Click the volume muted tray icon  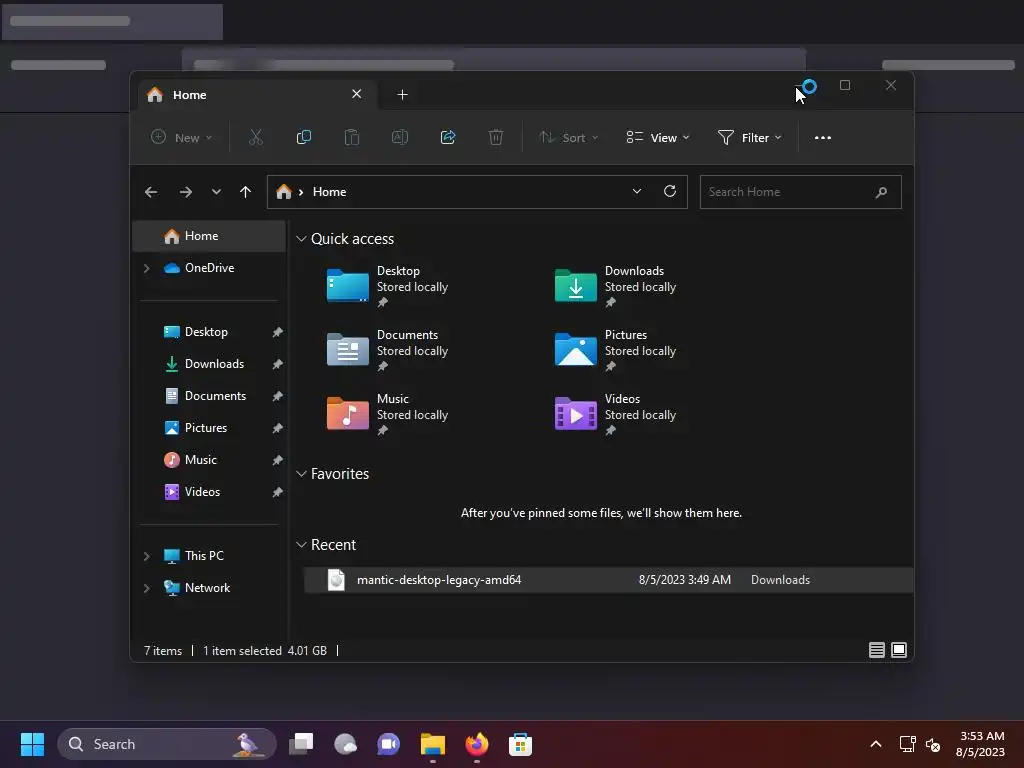tap(933, 744)
